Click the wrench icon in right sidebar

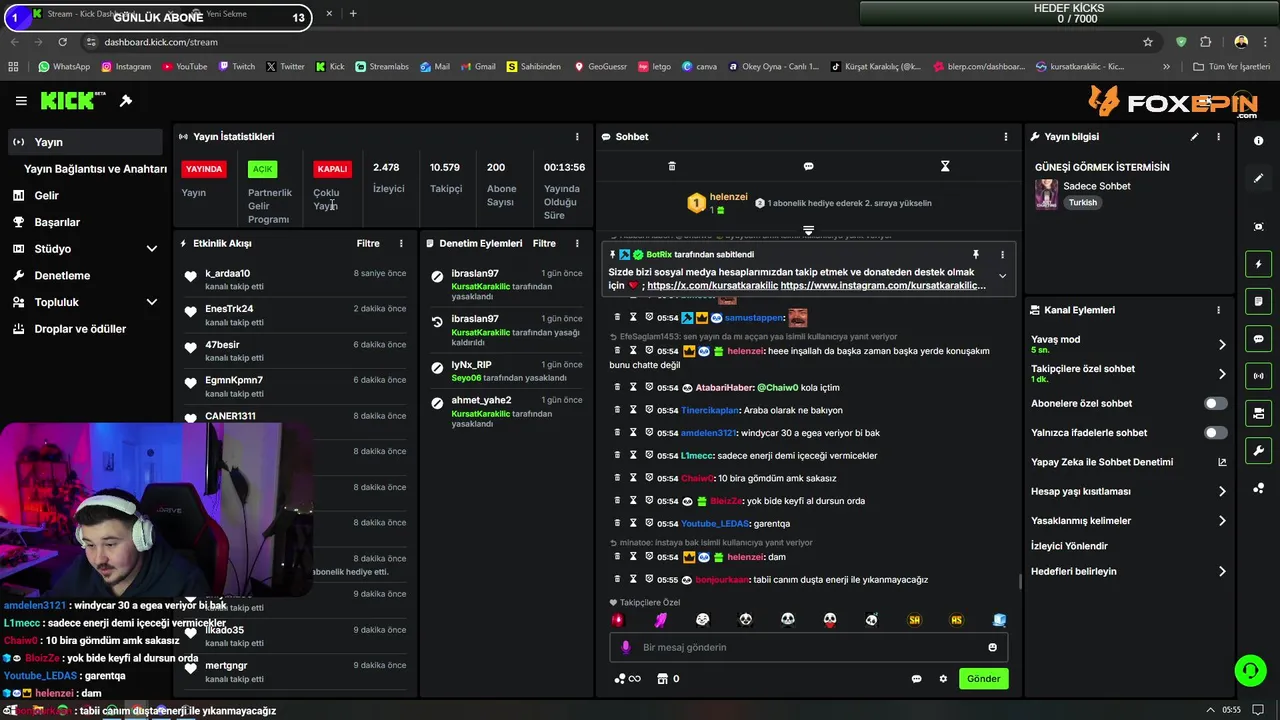point(1259,451)
